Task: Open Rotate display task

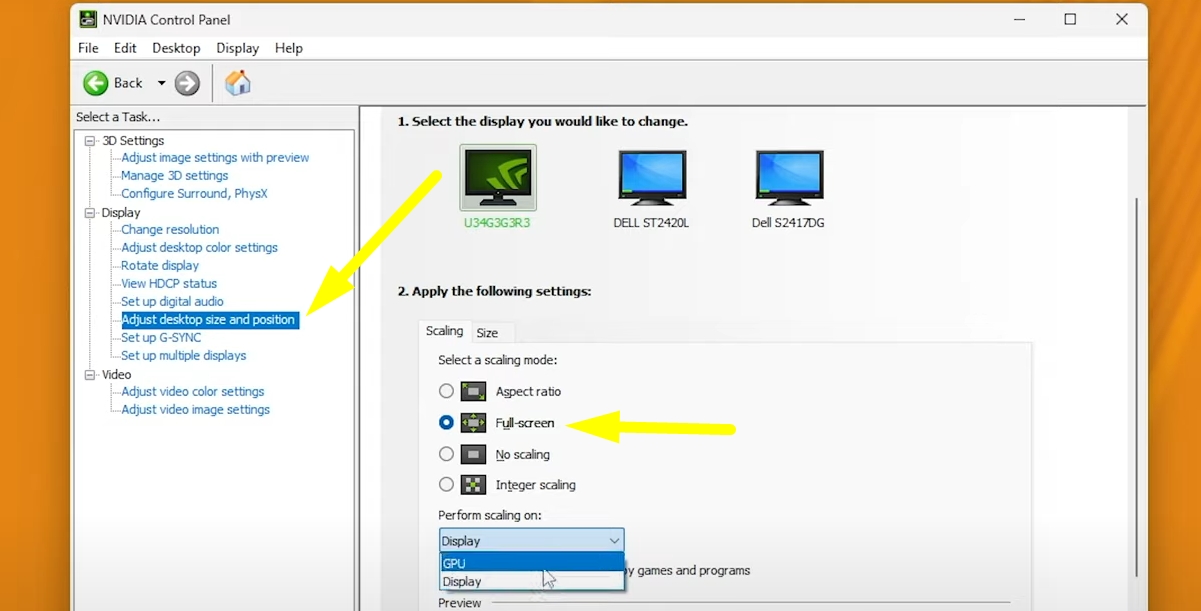Action: [160, 266]
